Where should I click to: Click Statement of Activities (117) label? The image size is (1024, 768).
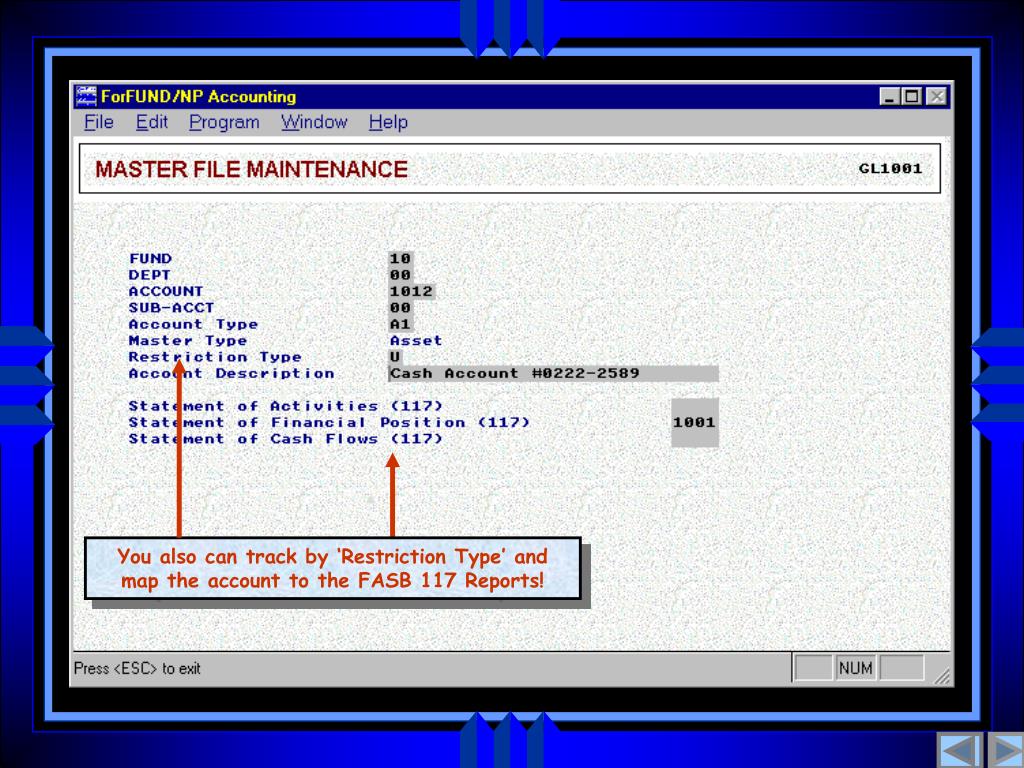click(x=285, y=406)
